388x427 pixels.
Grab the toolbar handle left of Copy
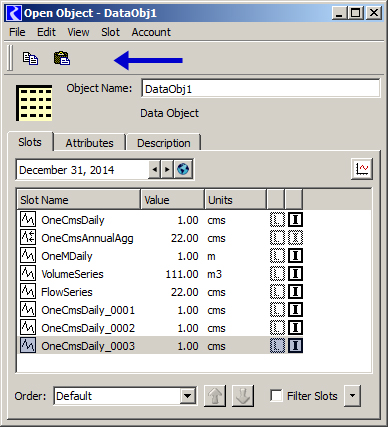click(10, 58)
